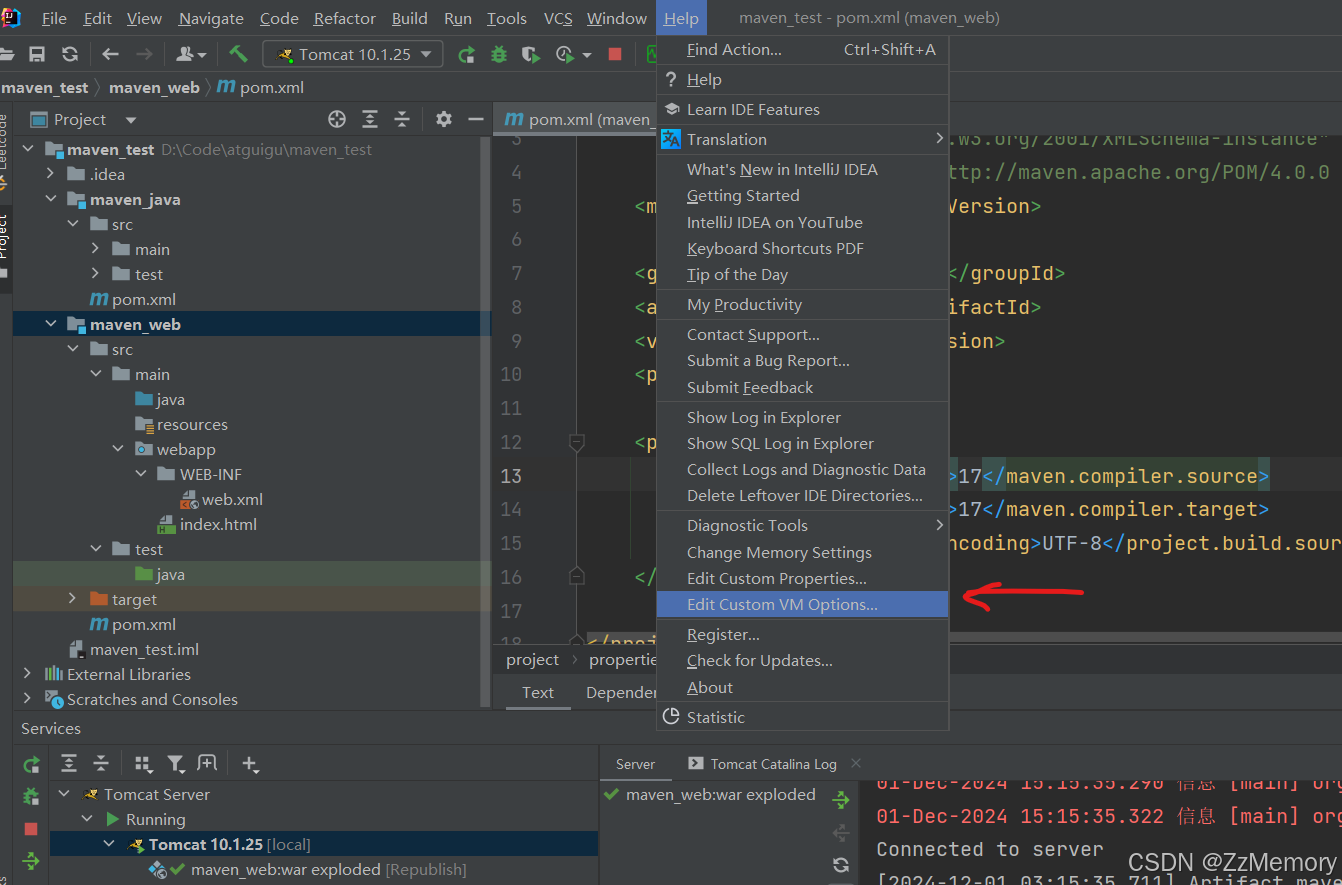
Task: Click the Group By icon in Services toolbar
Action: [143, 764]
